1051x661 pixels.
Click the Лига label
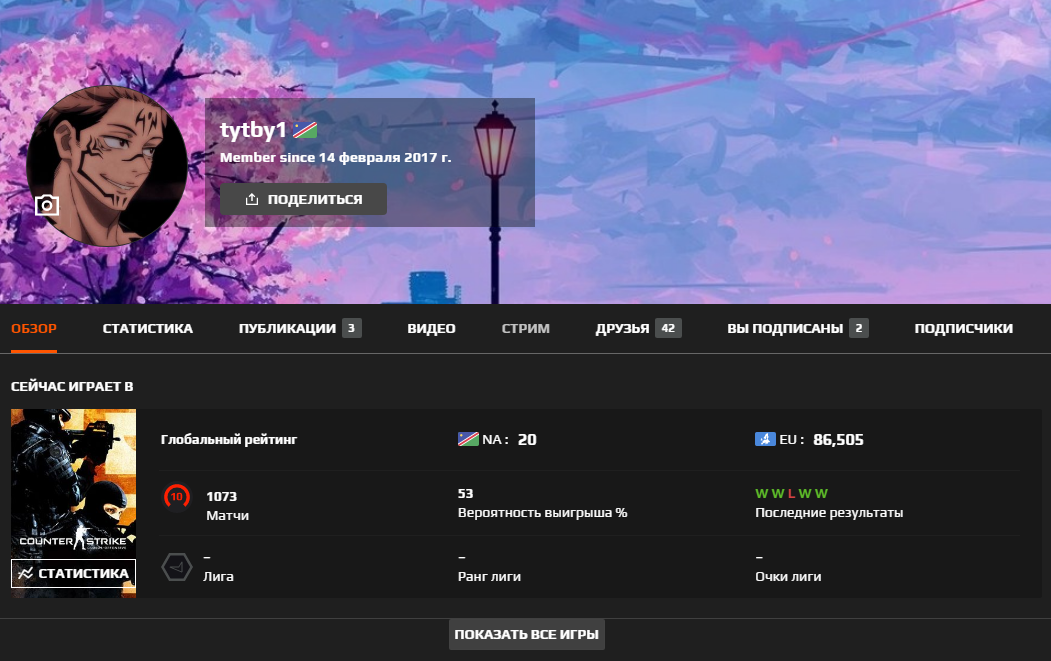pos(218,577)
